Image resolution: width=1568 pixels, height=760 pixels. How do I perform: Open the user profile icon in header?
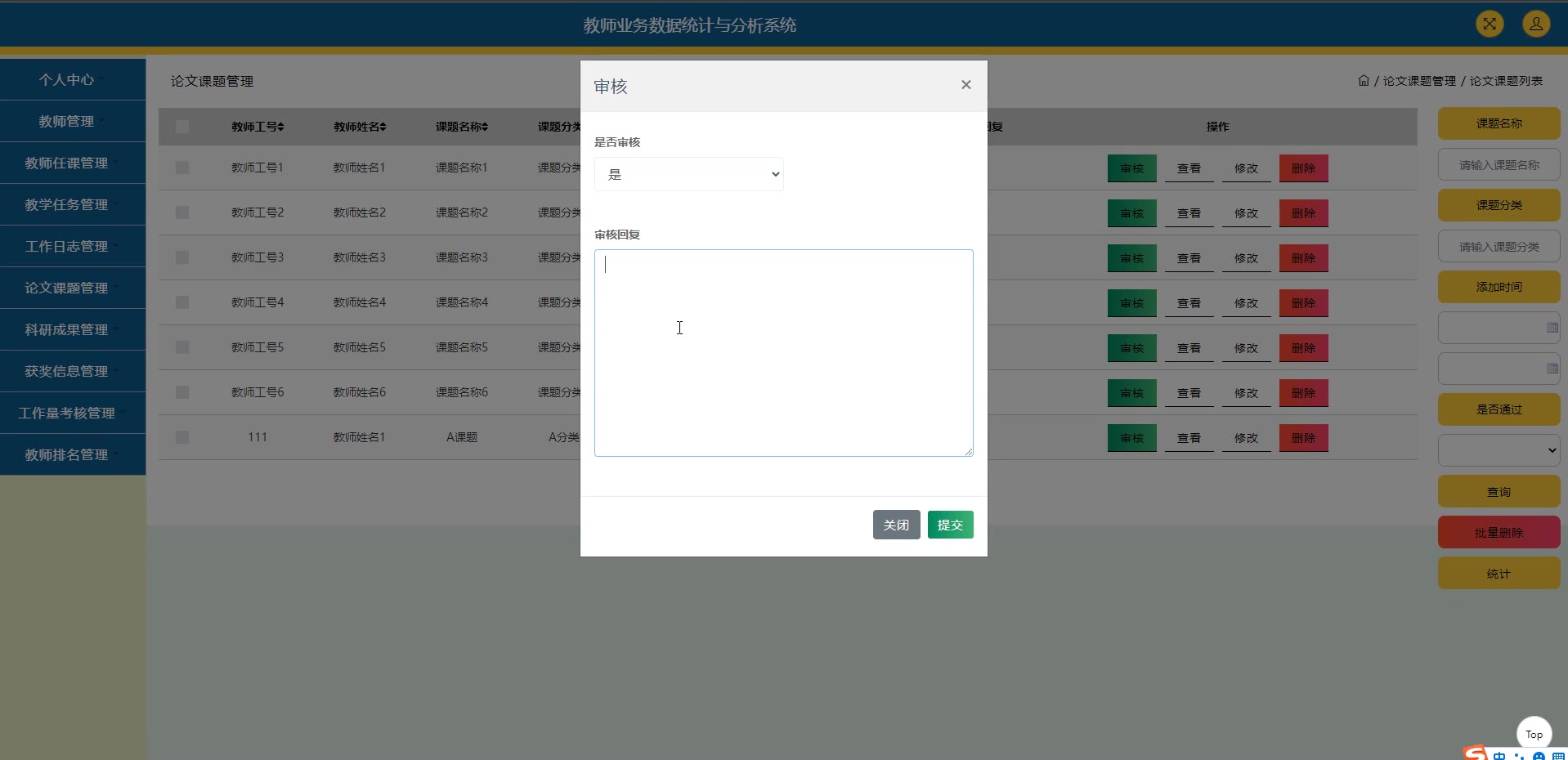[1536, 24]
